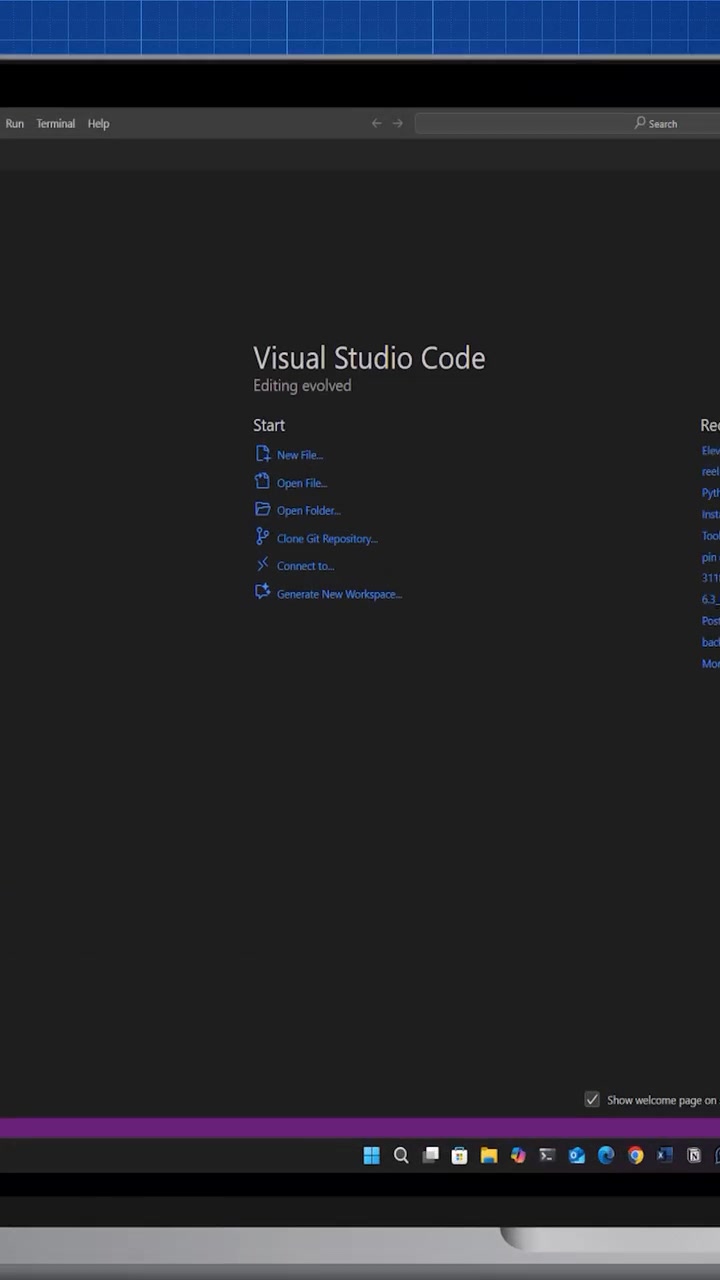Open the Help menu

click(98, 124)
